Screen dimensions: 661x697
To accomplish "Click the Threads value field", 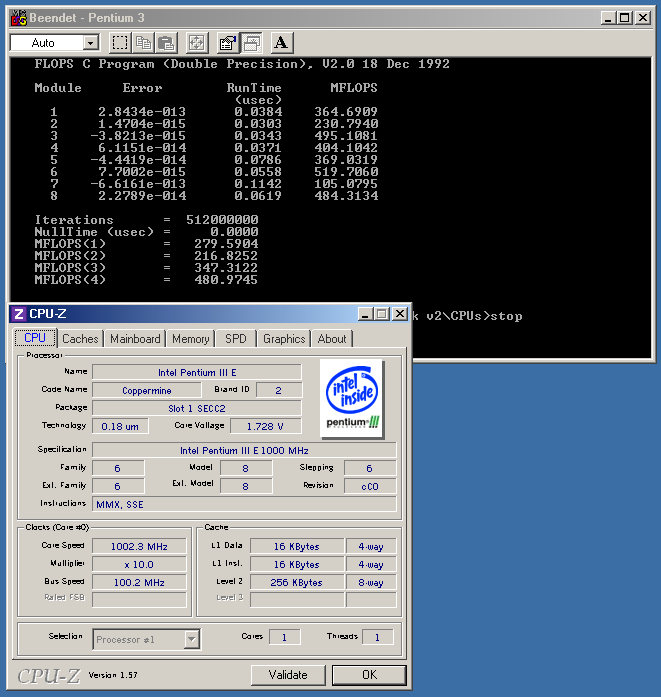I will click(x=377, y=637).
